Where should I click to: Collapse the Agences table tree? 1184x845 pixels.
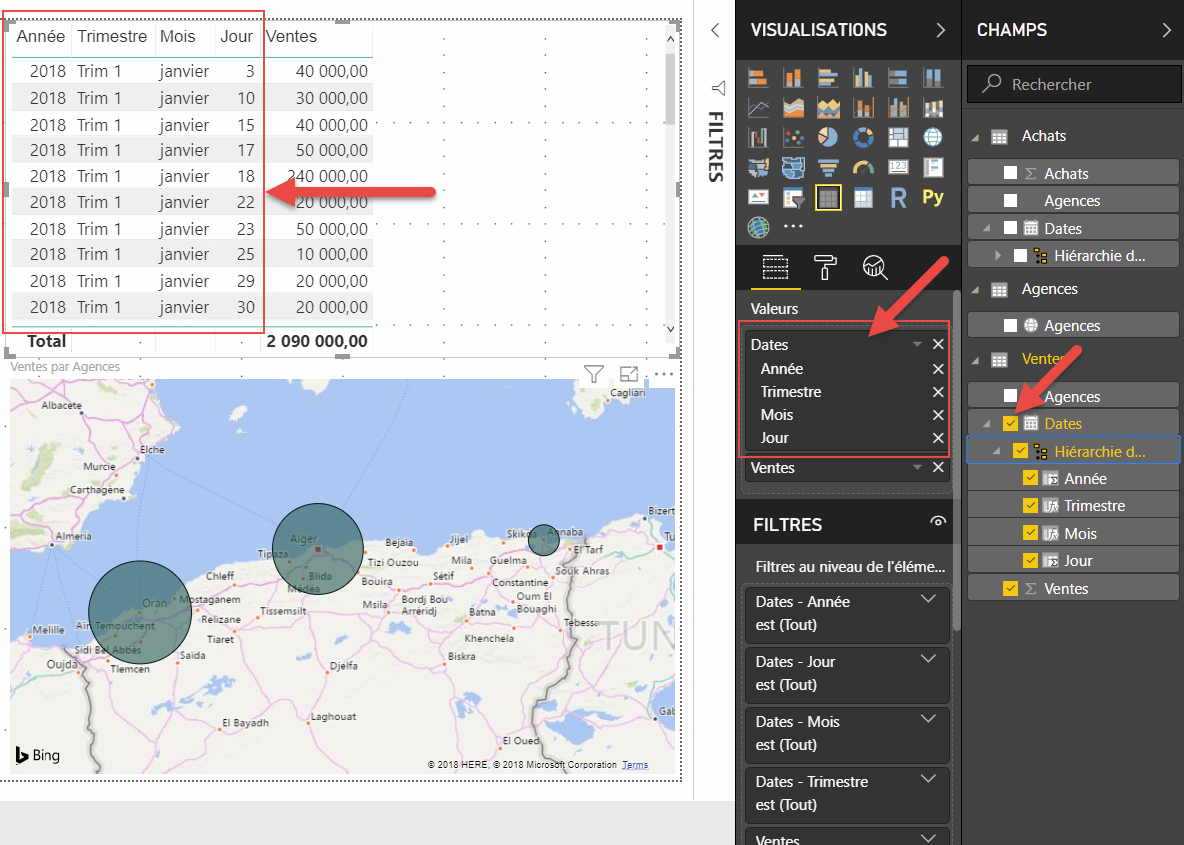click(x=976, y=290)
